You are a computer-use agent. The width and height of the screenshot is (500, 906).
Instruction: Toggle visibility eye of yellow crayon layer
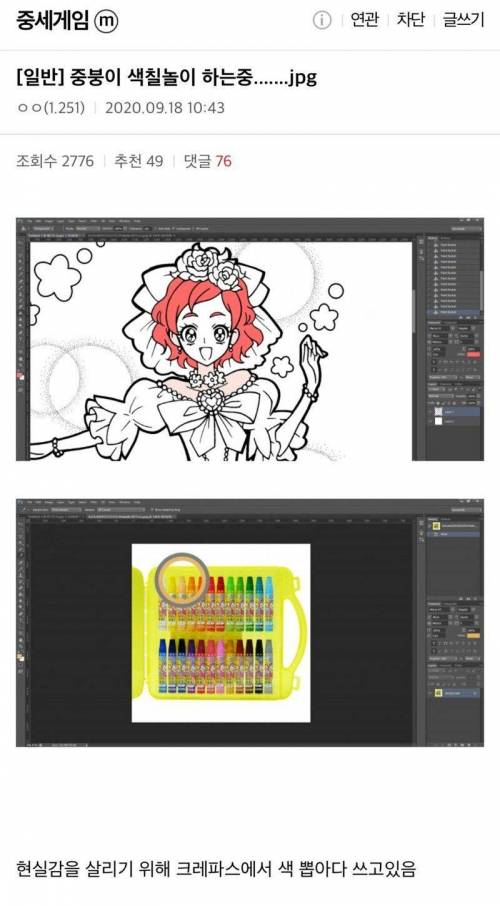coord(429,692)
